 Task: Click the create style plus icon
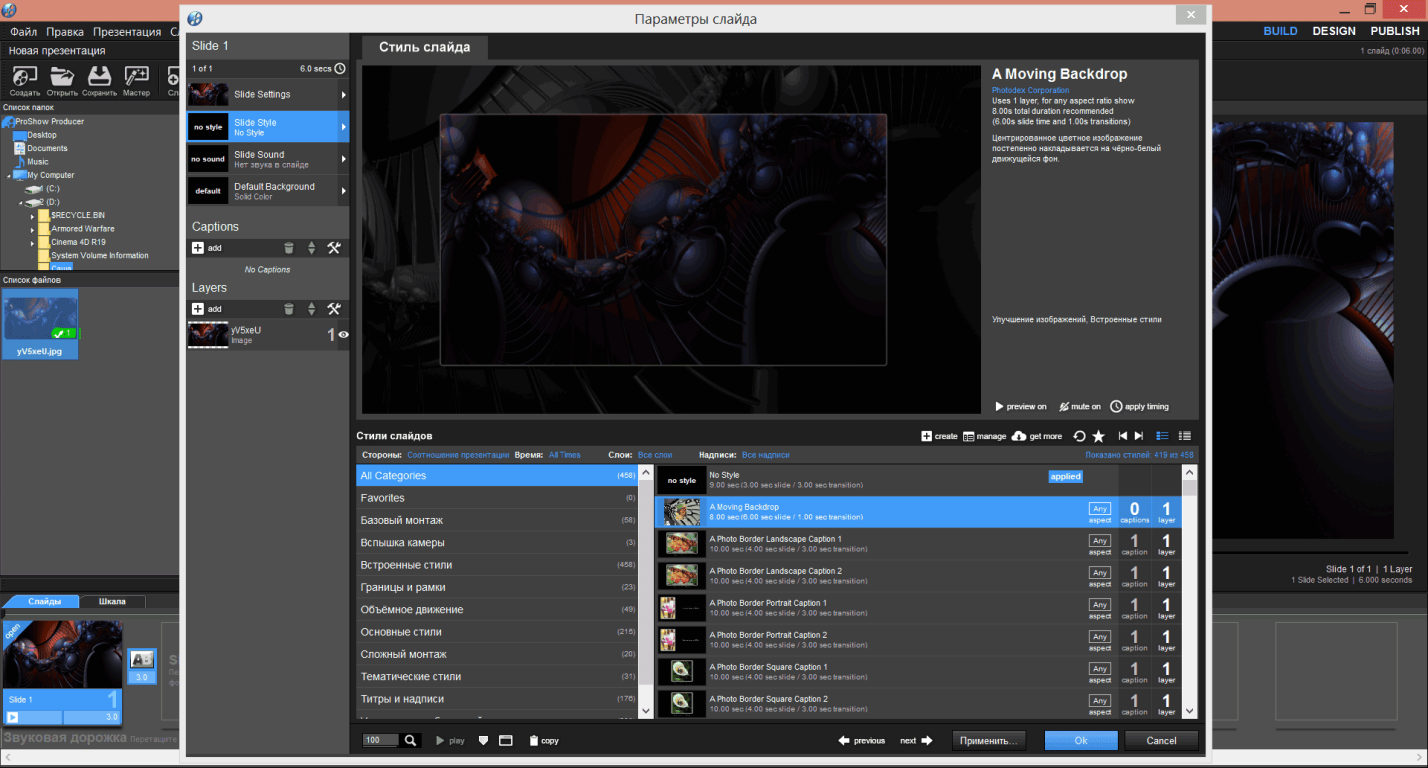(x=926, y=436)
